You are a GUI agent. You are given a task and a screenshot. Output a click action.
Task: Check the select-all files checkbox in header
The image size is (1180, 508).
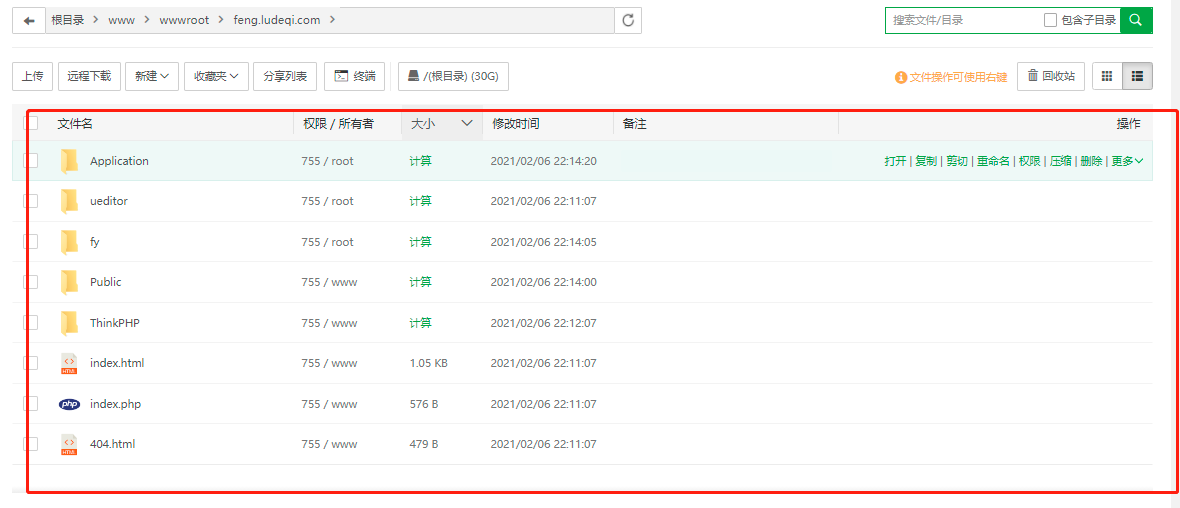coord(32,123)
